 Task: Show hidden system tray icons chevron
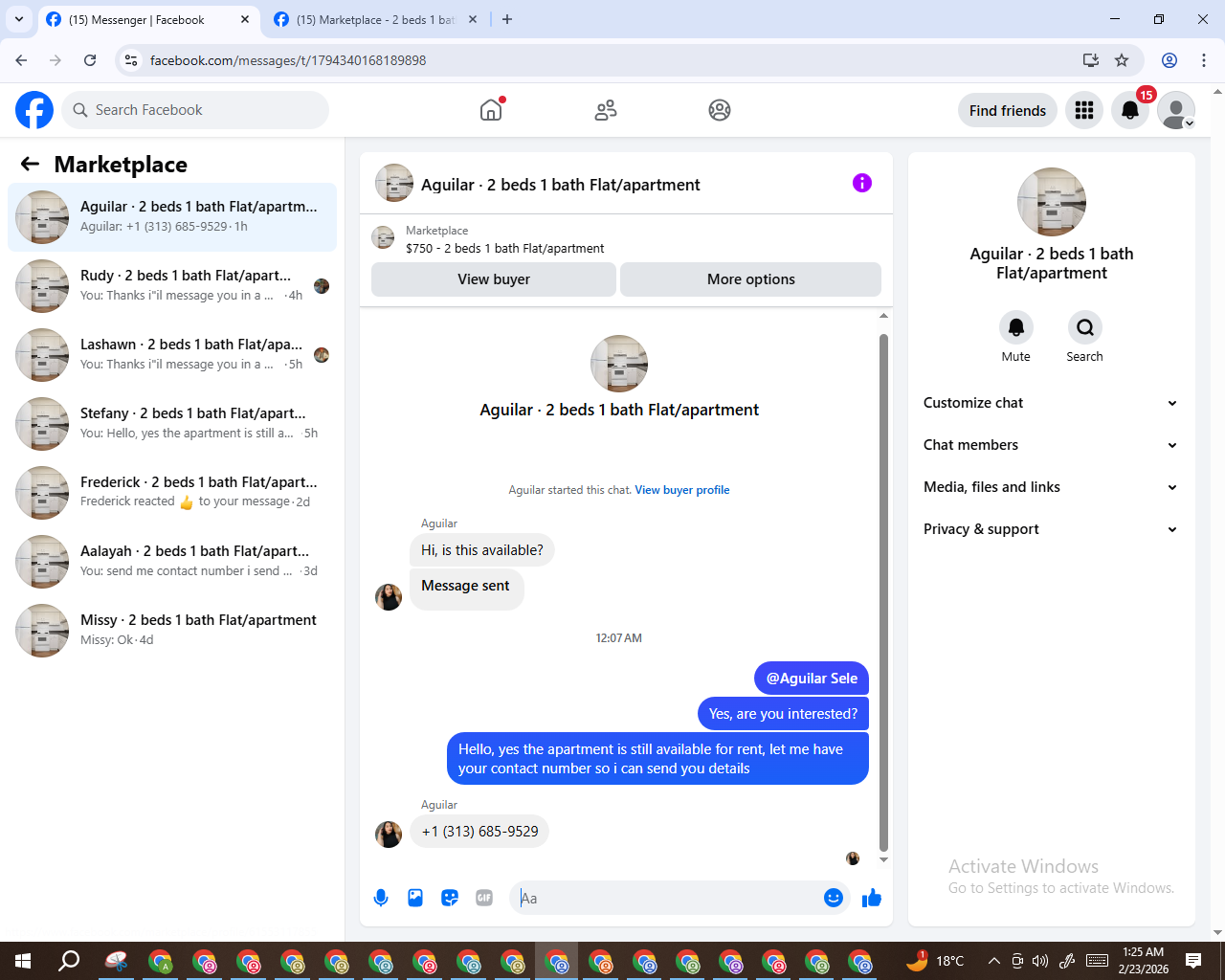coord(994,961)
